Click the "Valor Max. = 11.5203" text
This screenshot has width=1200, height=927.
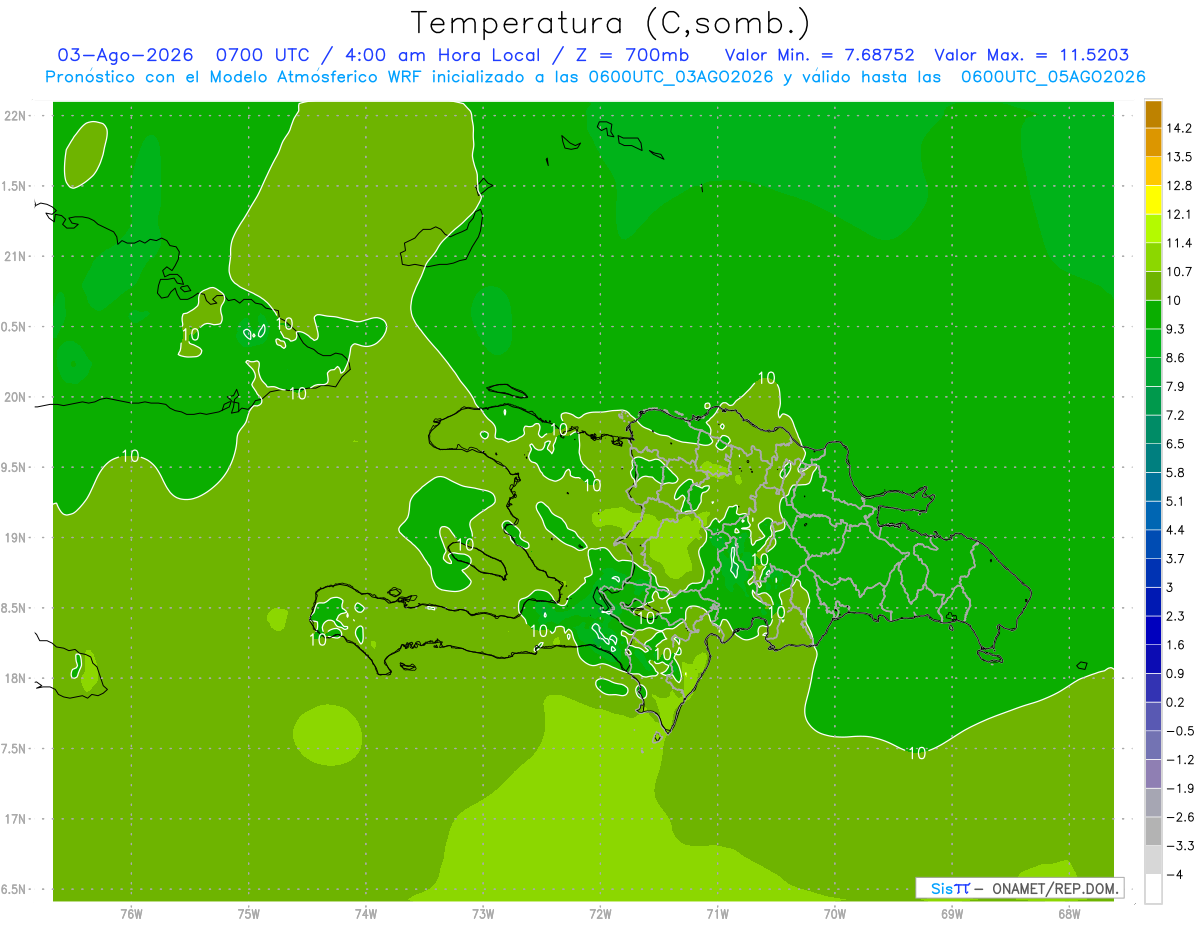(1032, 55)
